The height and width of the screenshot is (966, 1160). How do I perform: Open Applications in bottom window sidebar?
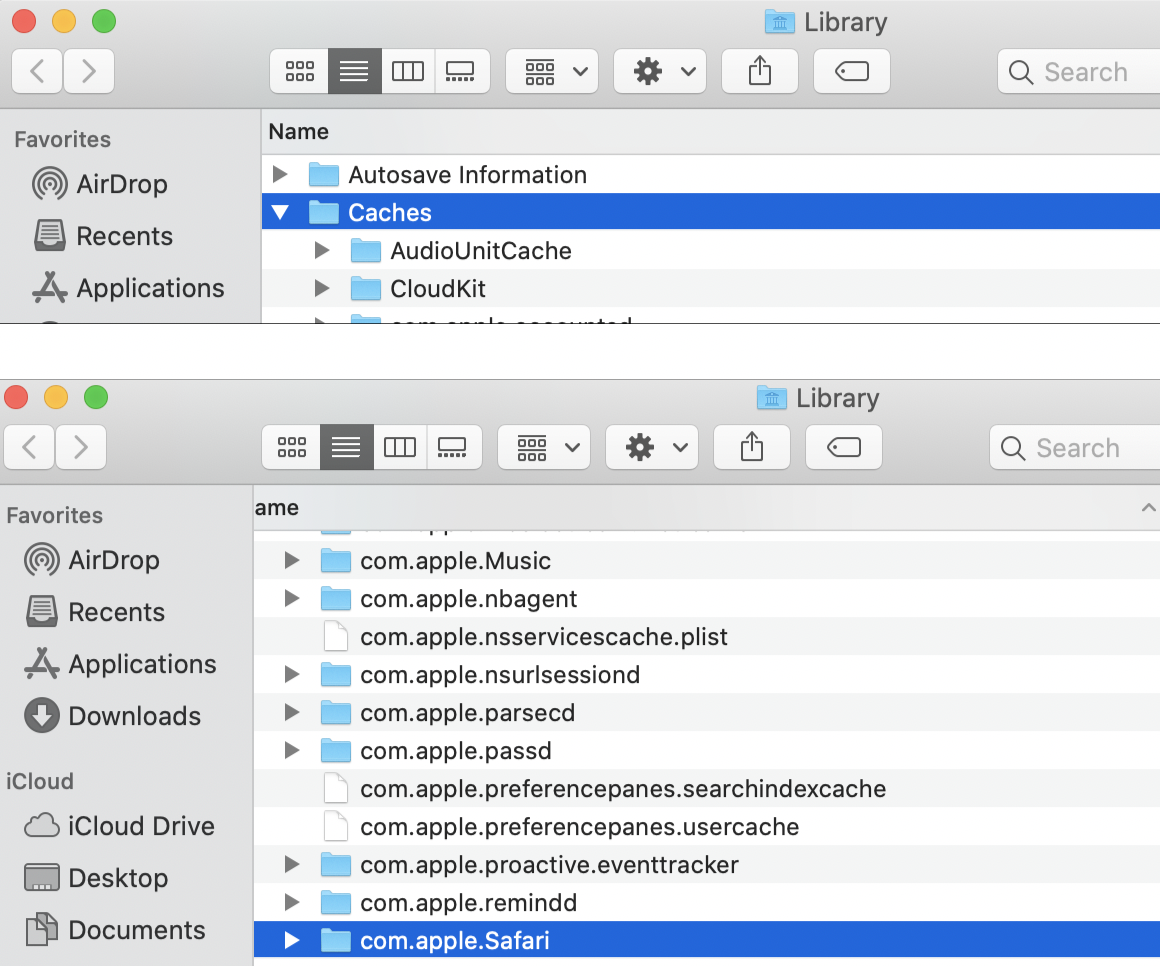(120, 663)
